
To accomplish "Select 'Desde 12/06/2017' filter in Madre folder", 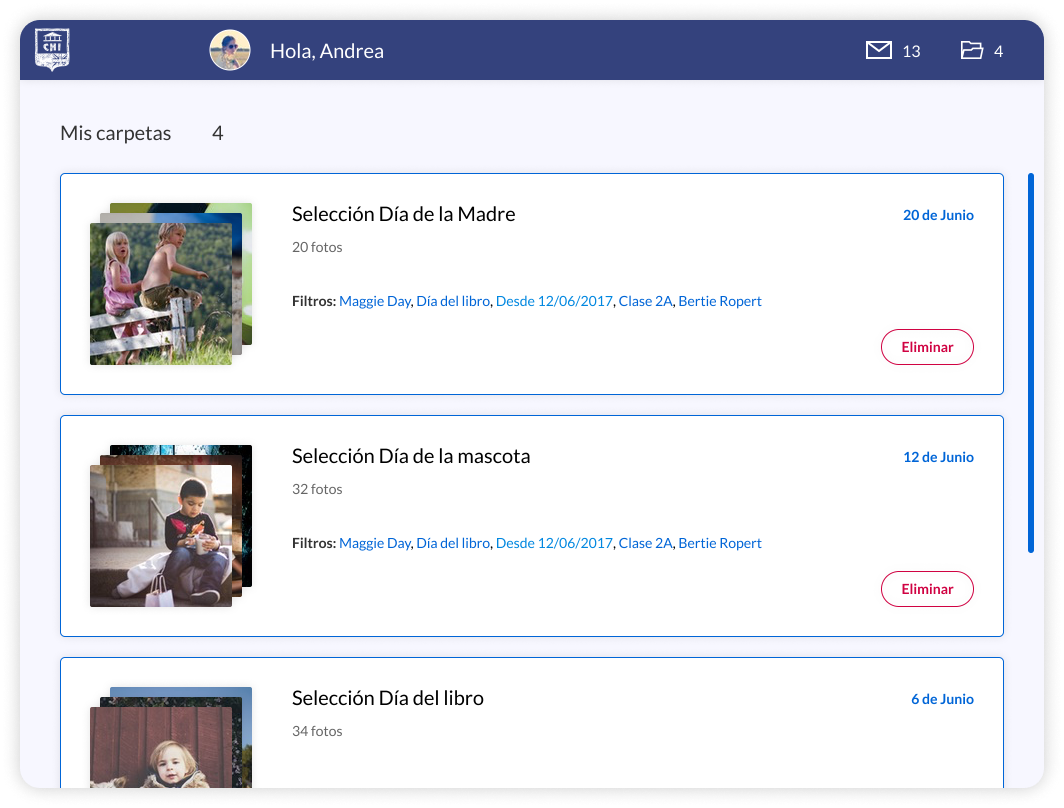I will point(554,301).
